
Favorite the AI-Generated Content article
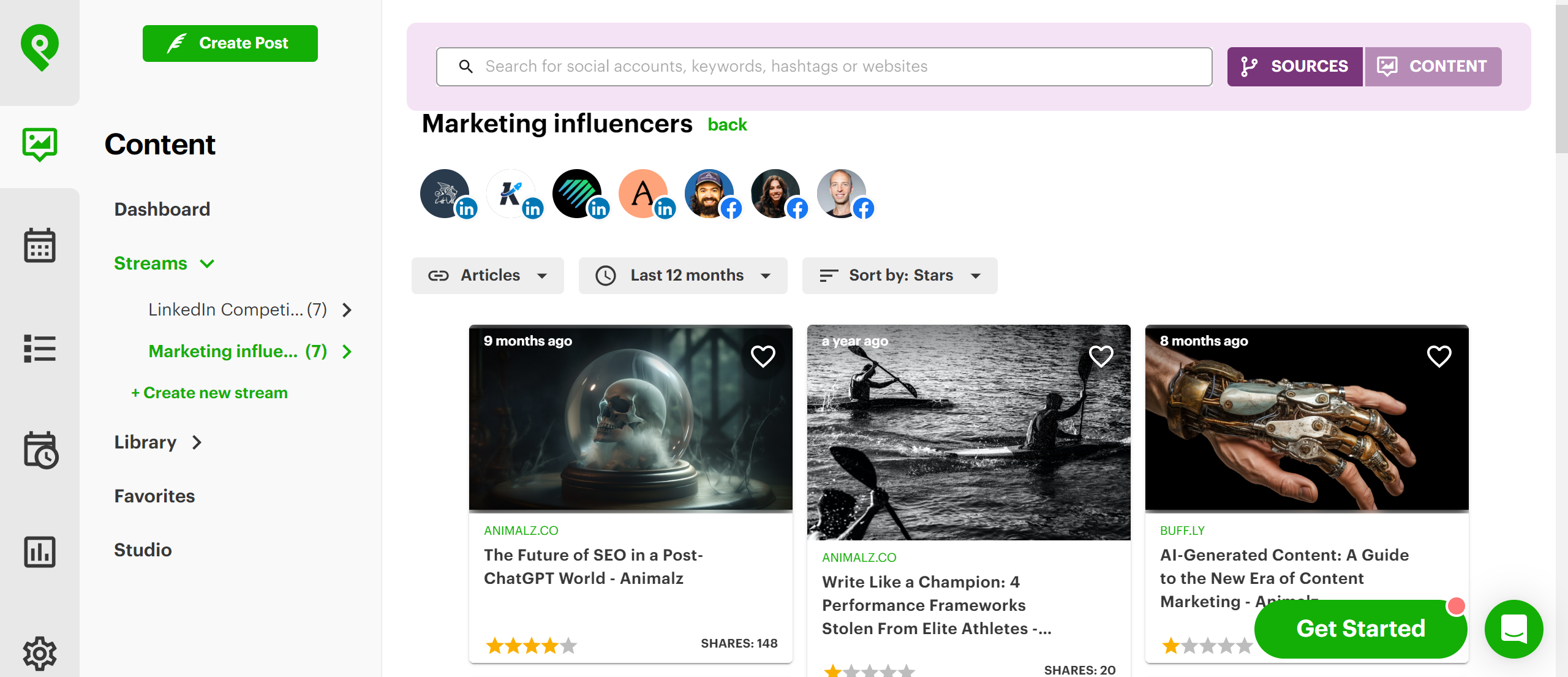click(x=1439, y=355)
